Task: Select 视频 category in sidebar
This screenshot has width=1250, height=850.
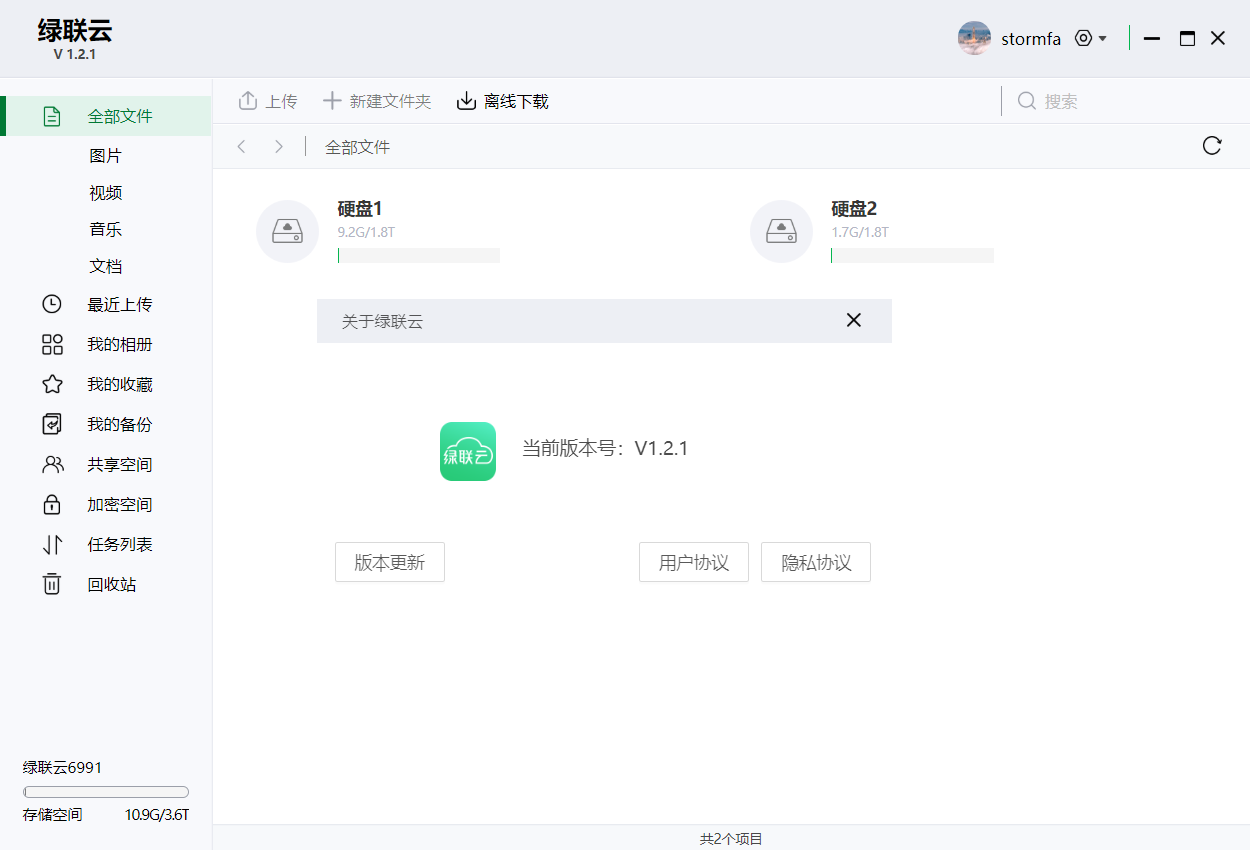Action: pyautogui.click(x=105, y=192)
